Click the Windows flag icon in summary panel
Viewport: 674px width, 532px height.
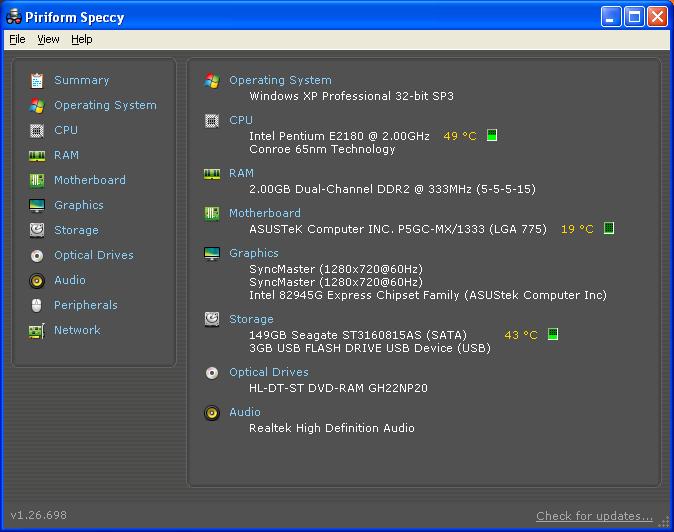pos(212,80)
